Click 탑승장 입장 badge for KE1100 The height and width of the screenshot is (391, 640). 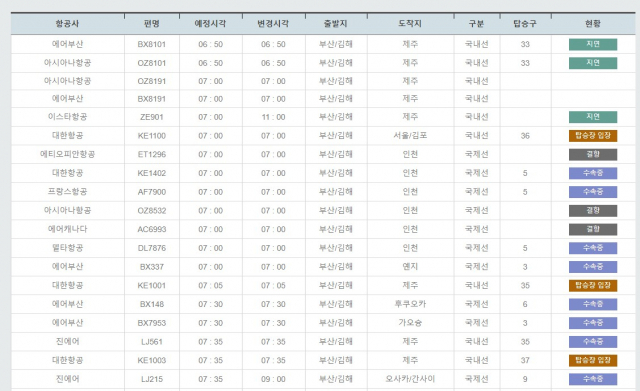click(x=593, y=136)
